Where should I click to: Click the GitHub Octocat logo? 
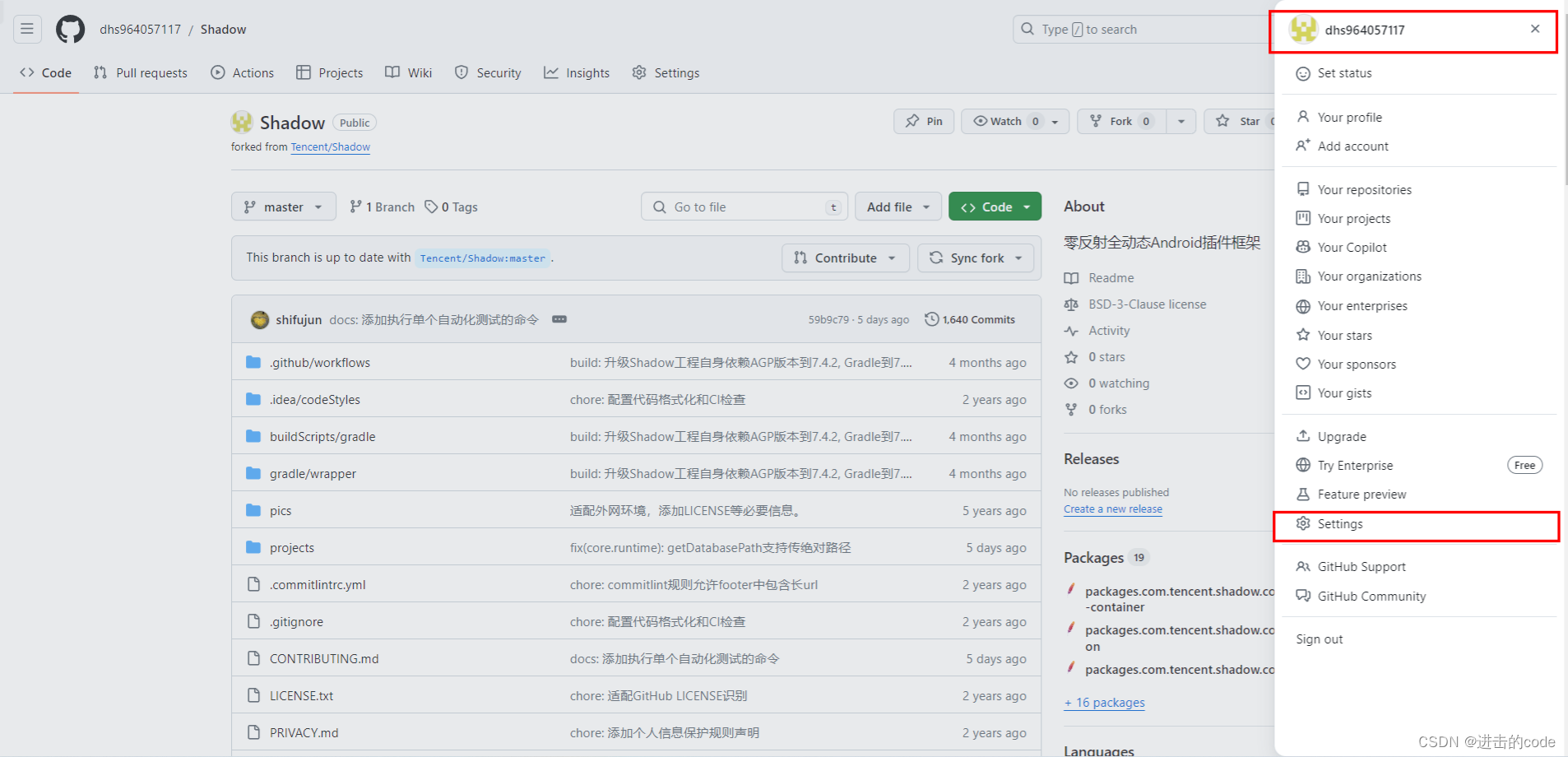pos(70,29)
